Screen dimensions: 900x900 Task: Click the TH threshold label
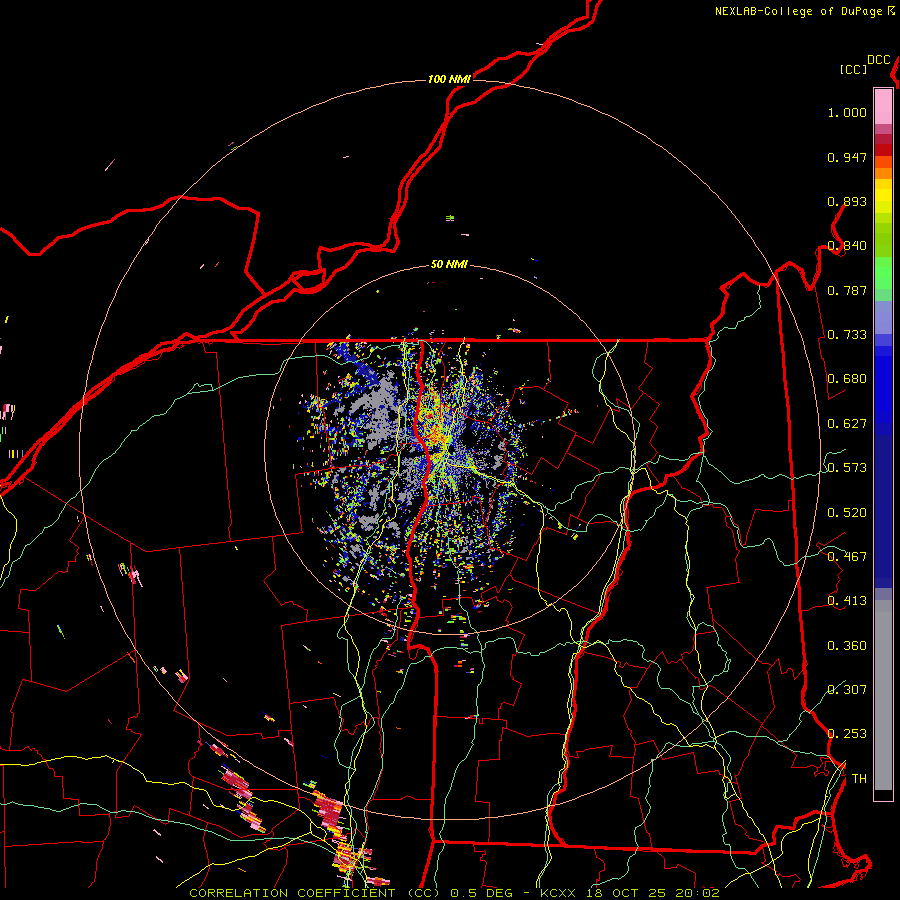pyautogui.click(x=859, y=778)
